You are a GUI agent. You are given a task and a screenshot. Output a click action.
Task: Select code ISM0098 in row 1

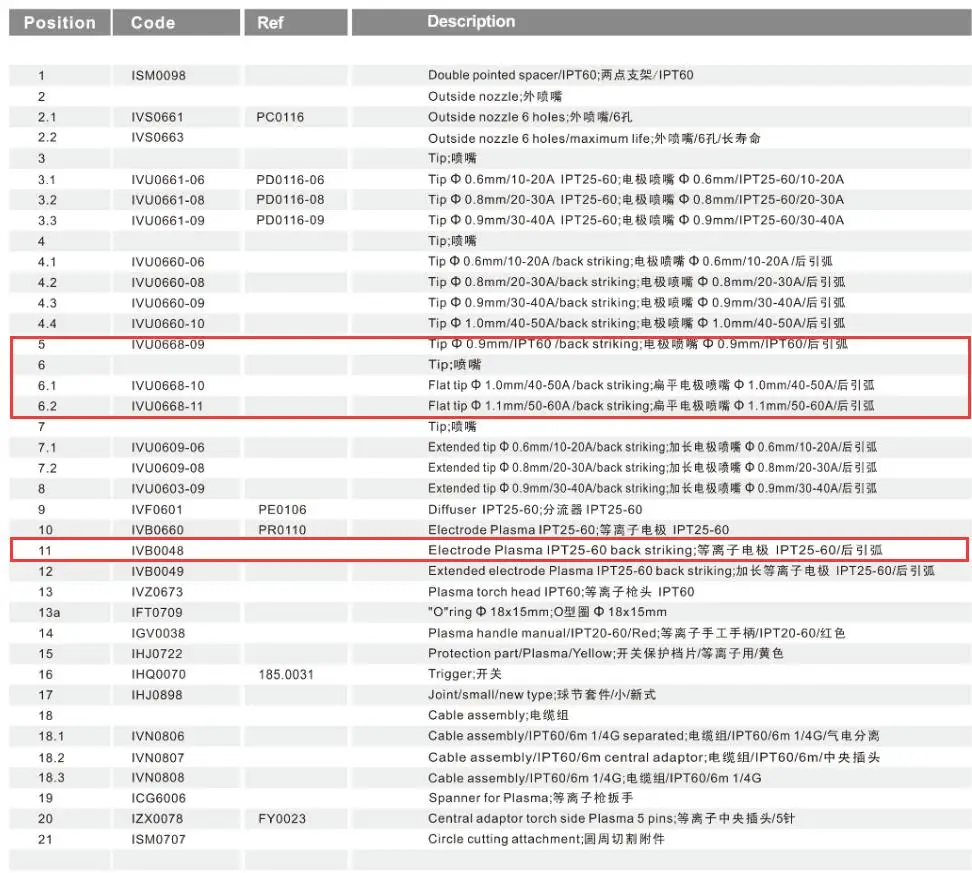click(x=158, y=76)
